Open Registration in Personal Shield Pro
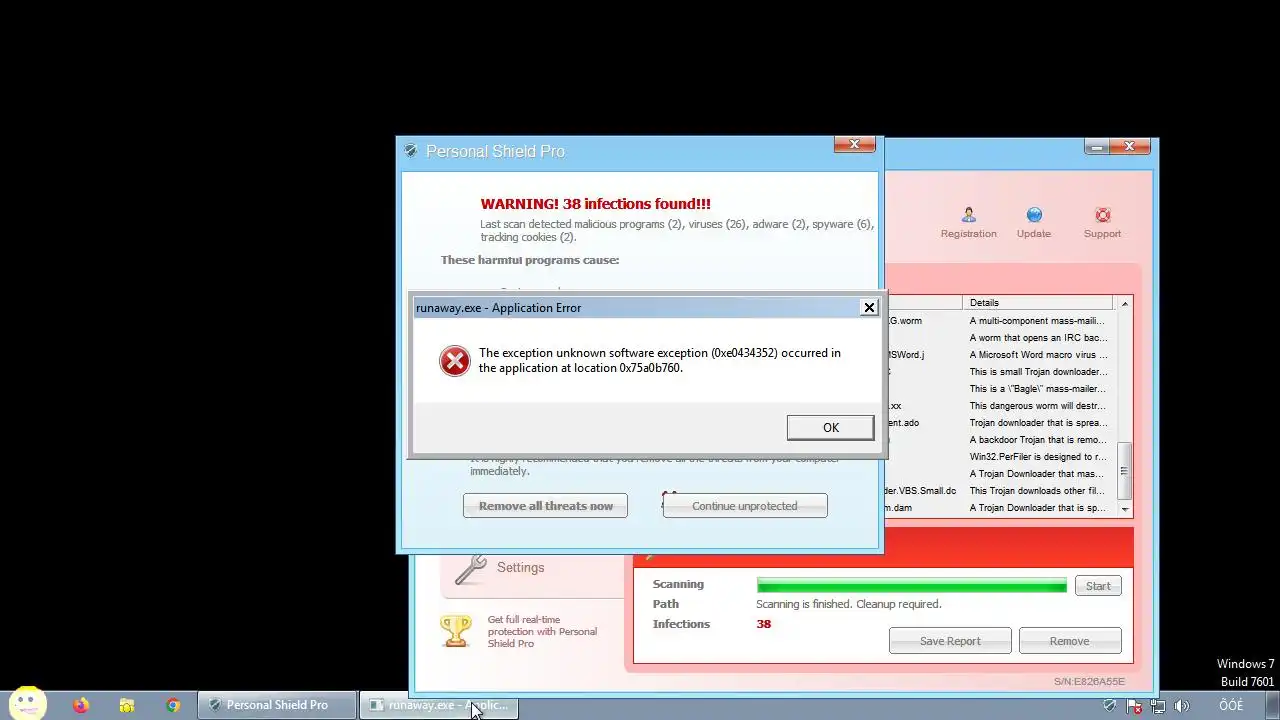The height and width of the screenshot is (720, 1280). pyautogui.click(x=968, y=222)
